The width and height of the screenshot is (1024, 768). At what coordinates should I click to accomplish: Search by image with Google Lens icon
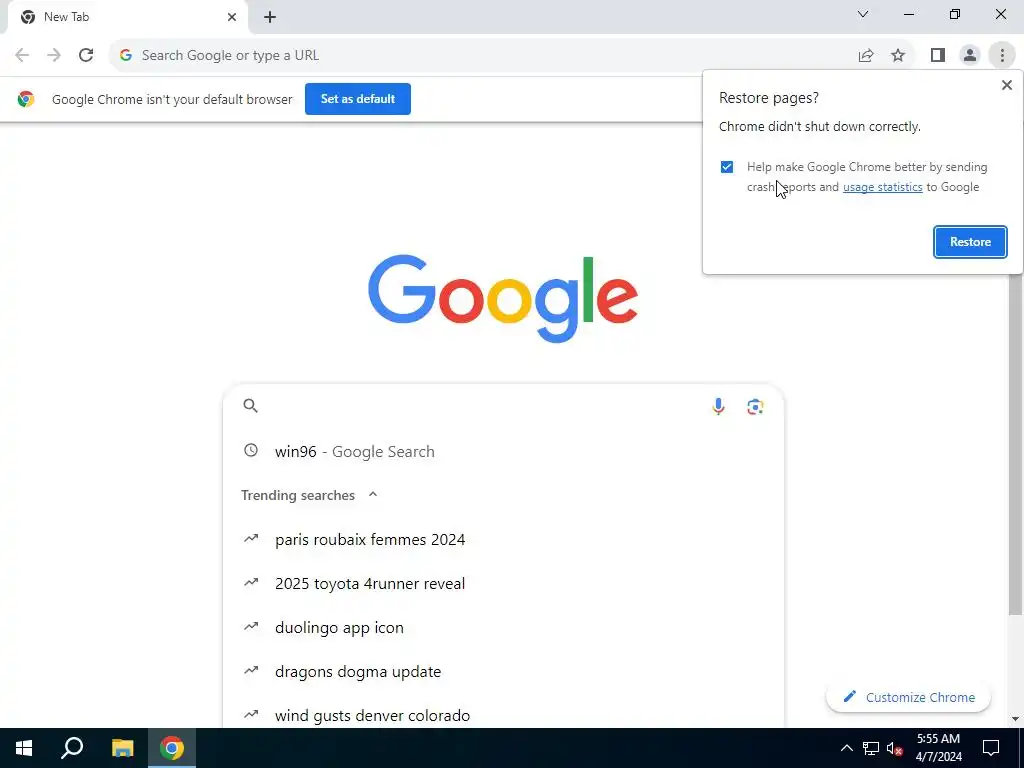point(755,406)
